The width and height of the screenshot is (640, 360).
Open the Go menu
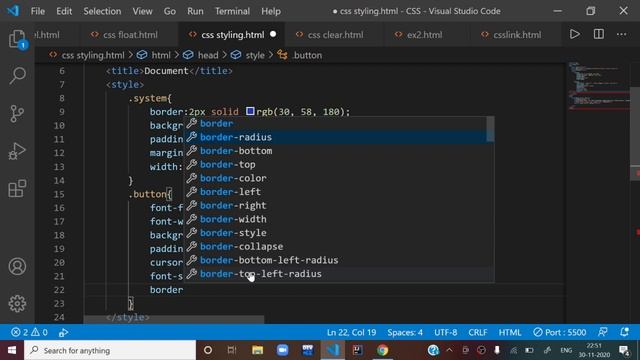pyautogui.click(x=170, y=11)
